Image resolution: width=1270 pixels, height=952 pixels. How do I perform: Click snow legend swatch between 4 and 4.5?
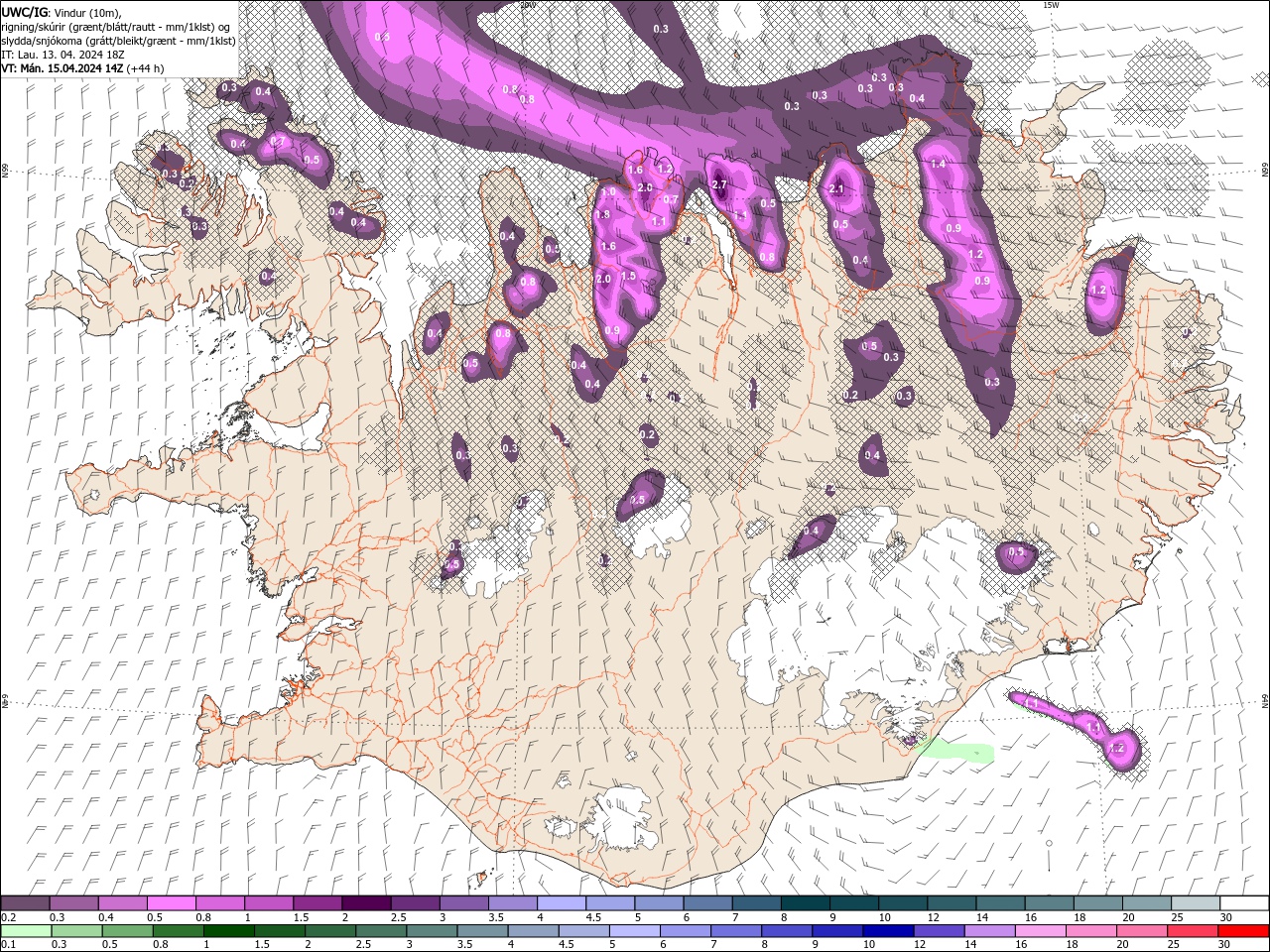click(x=560, y=903)
